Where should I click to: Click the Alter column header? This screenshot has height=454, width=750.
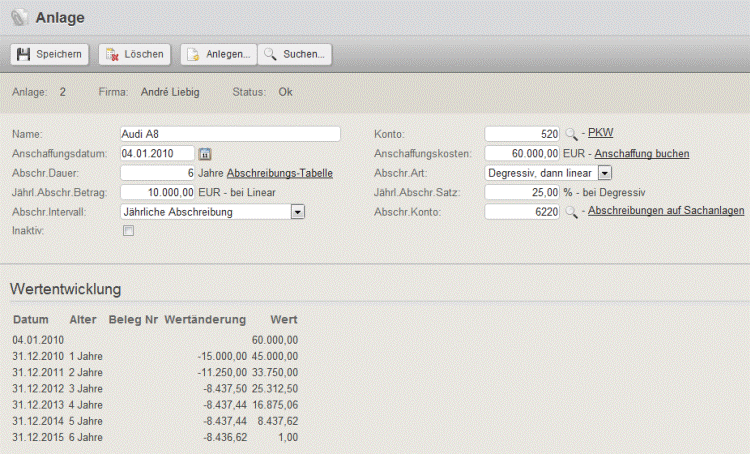tap(83, 320)
